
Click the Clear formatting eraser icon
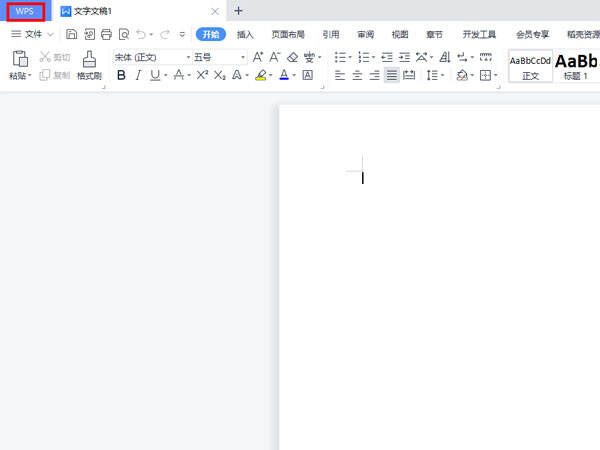[x=292, y=57]
